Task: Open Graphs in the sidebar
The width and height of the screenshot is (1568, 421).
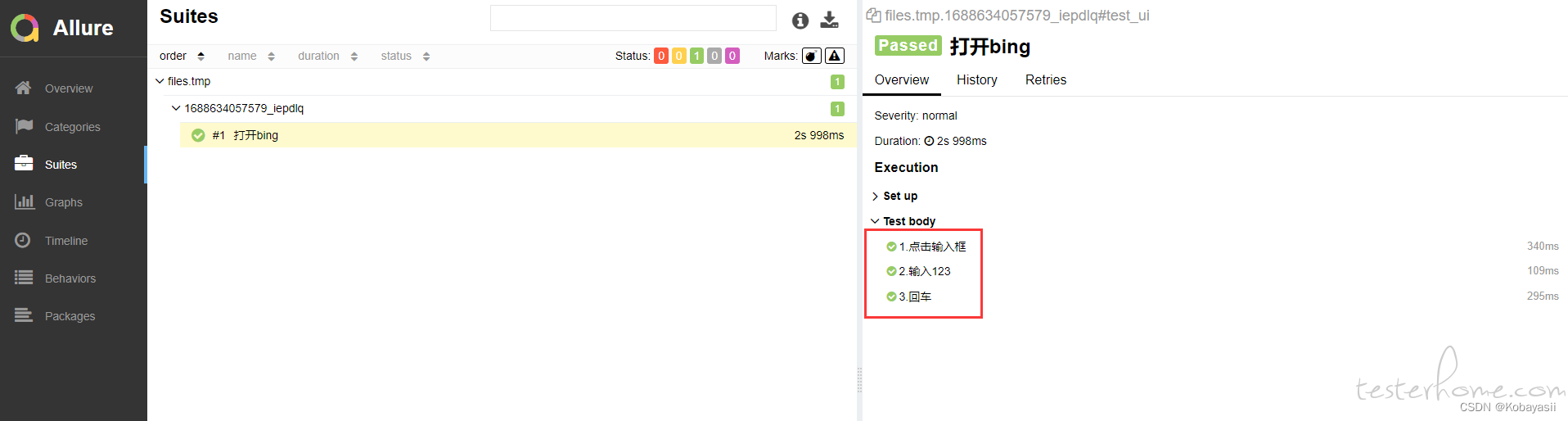Action: point(64,202)
